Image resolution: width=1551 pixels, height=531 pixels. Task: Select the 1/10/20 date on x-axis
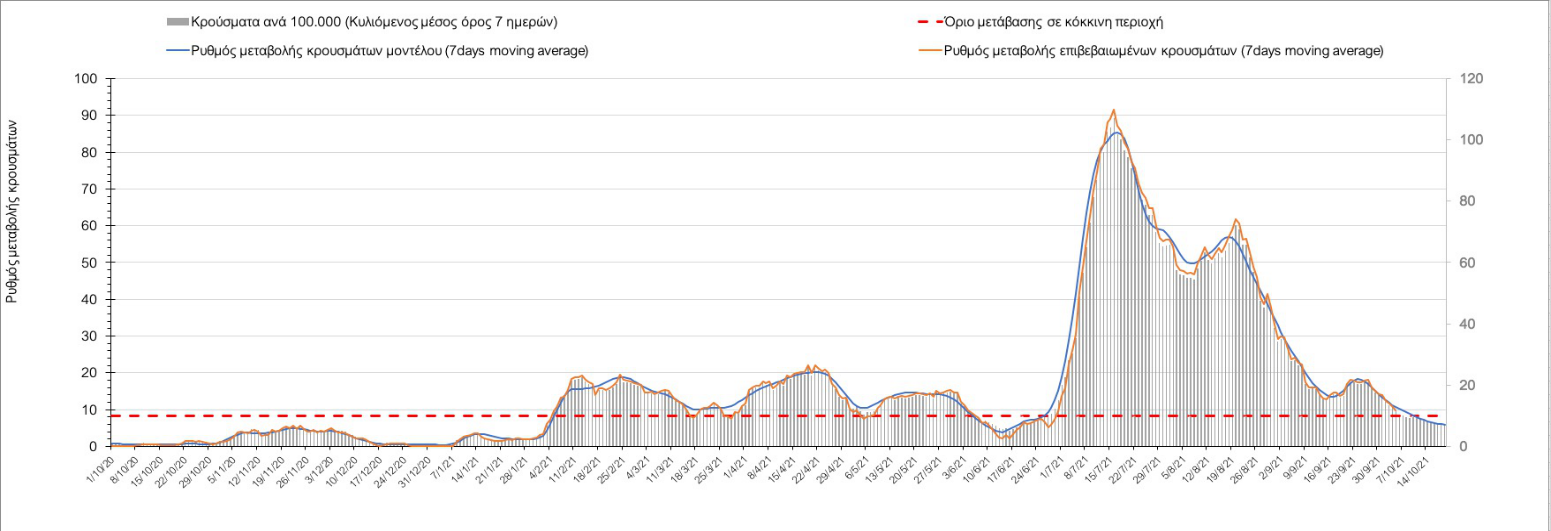(99, 470)
